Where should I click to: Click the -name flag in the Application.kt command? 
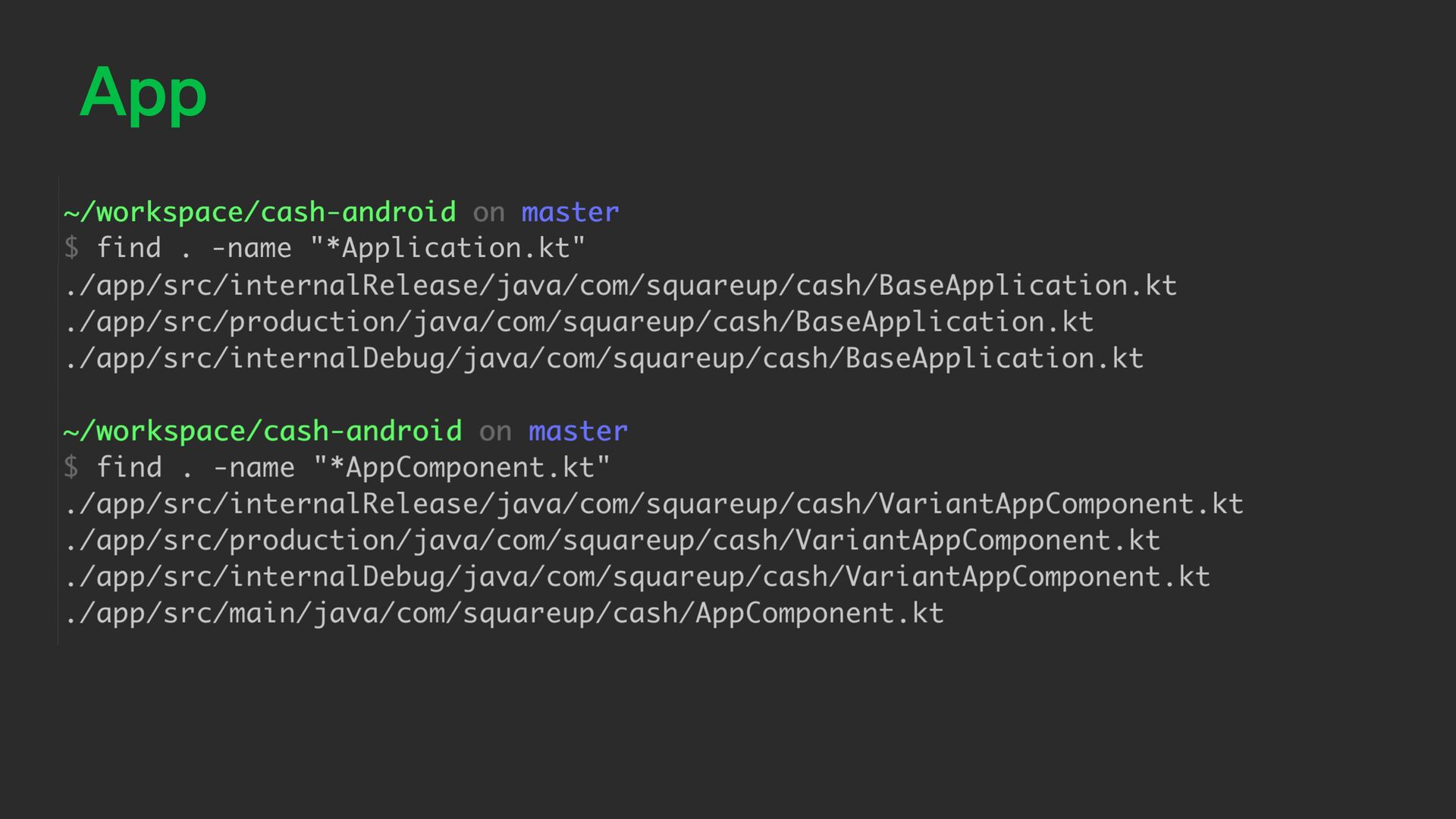click(x=251, y=248)
